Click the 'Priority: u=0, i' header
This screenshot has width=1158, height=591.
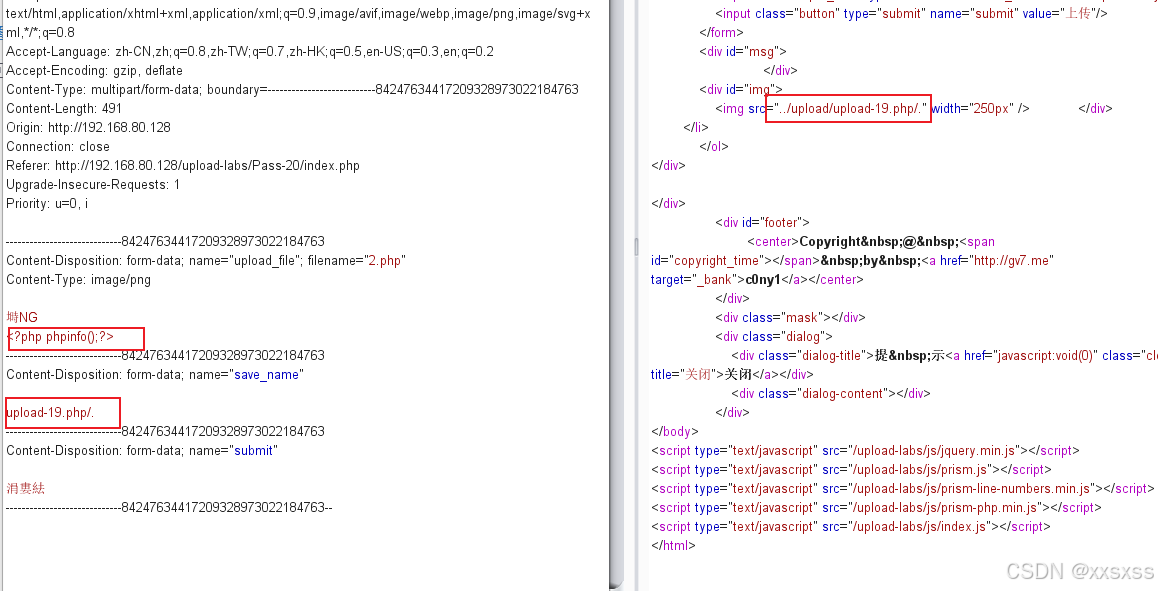click(x=47, y=204)
